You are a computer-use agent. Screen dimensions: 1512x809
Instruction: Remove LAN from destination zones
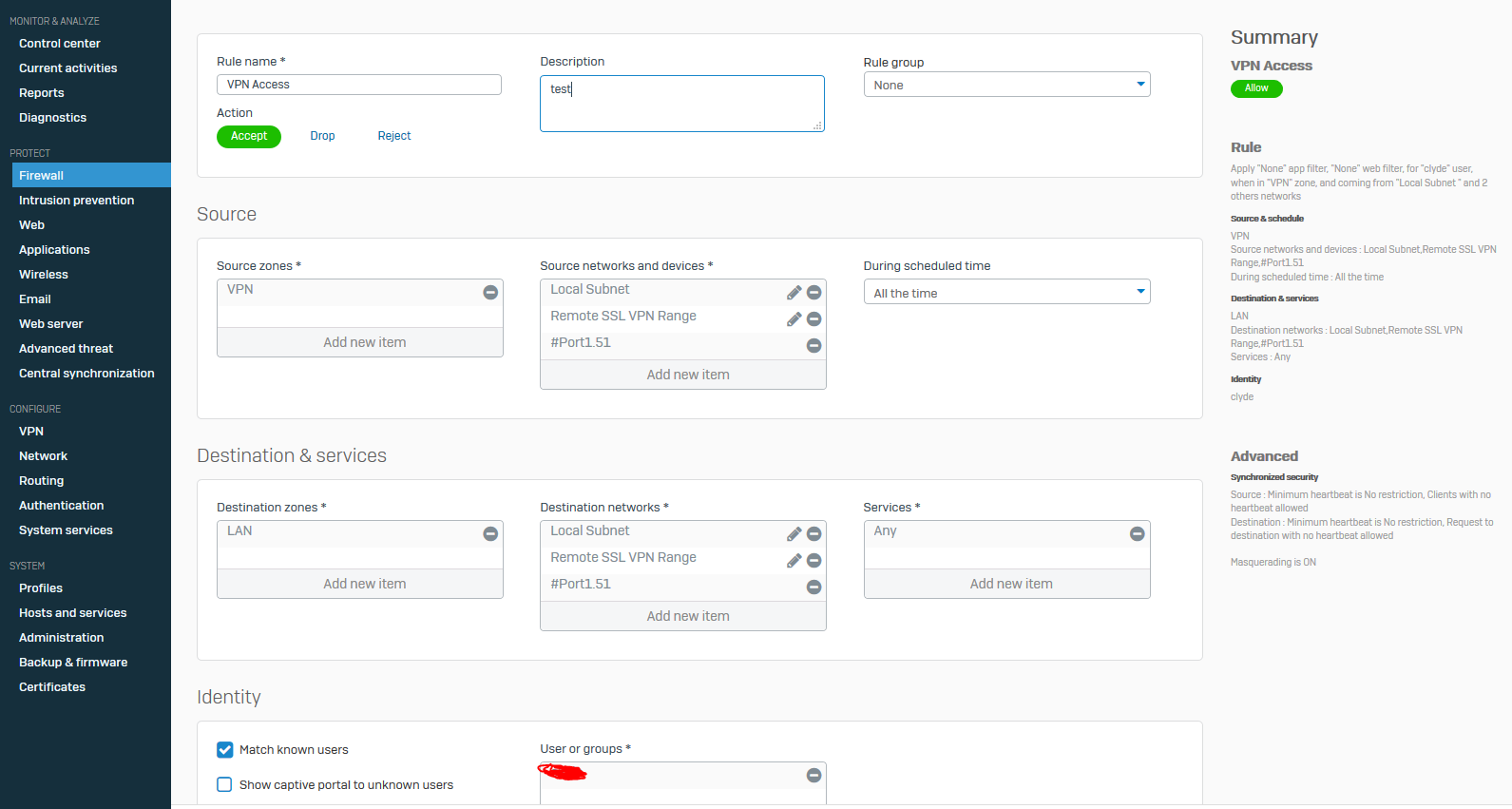coord(490,534)
